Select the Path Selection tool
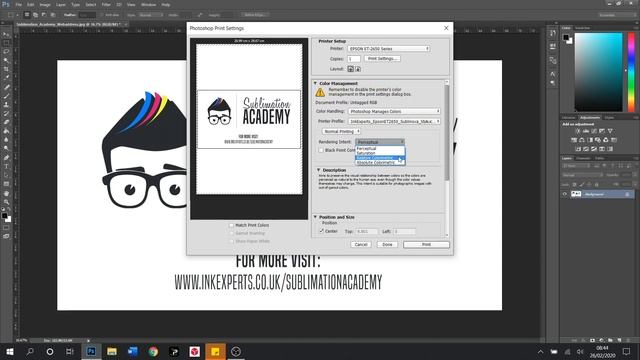This screenshot has width=640, height=360. (6, 175)
